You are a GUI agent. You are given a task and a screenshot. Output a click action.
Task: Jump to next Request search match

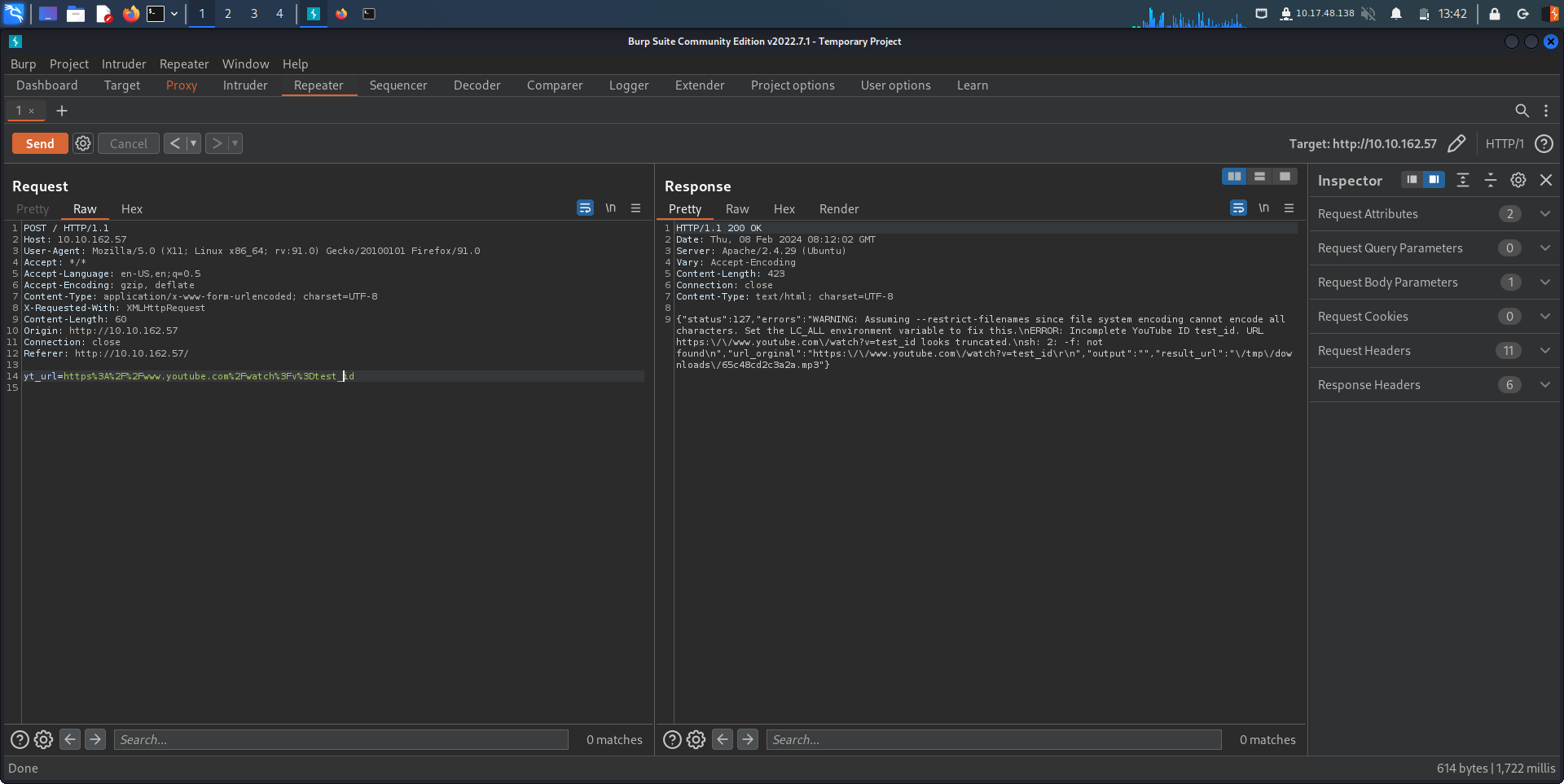click(x=95, y=739)
